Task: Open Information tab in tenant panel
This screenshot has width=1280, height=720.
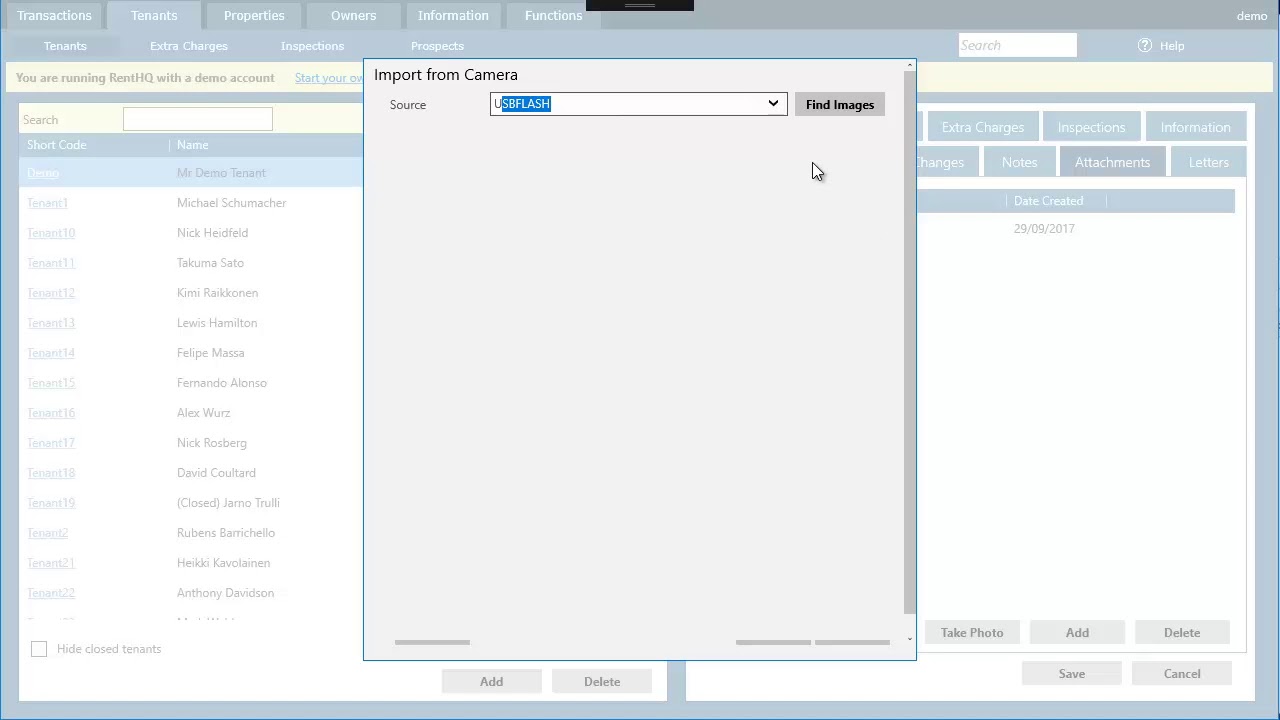Action: [x=1195, y=127]
